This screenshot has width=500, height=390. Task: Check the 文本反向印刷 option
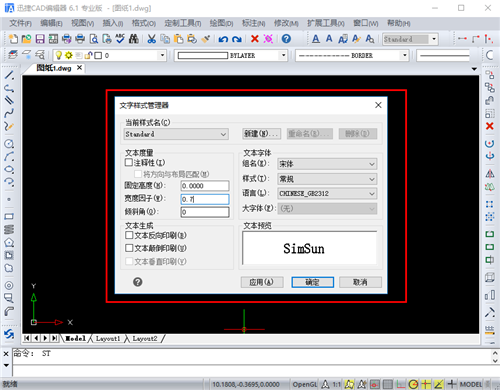coord(129,235)
